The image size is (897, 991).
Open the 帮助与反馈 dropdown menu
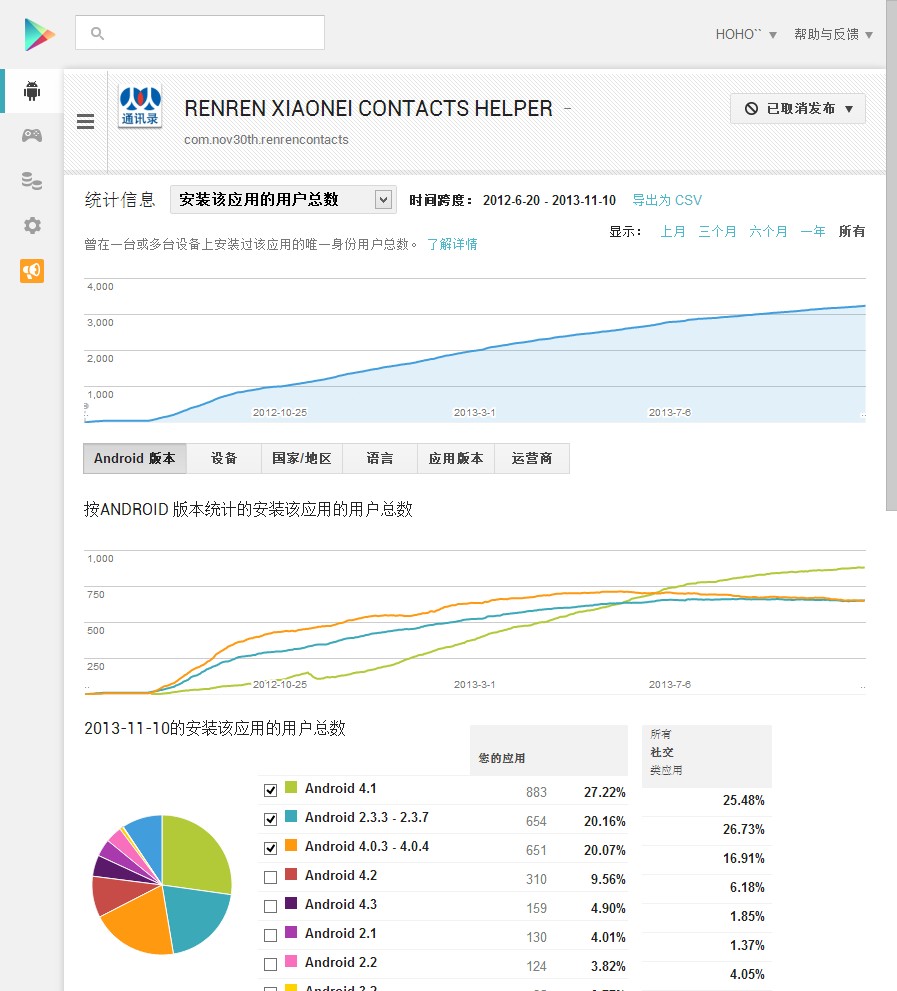coord(833,34)
